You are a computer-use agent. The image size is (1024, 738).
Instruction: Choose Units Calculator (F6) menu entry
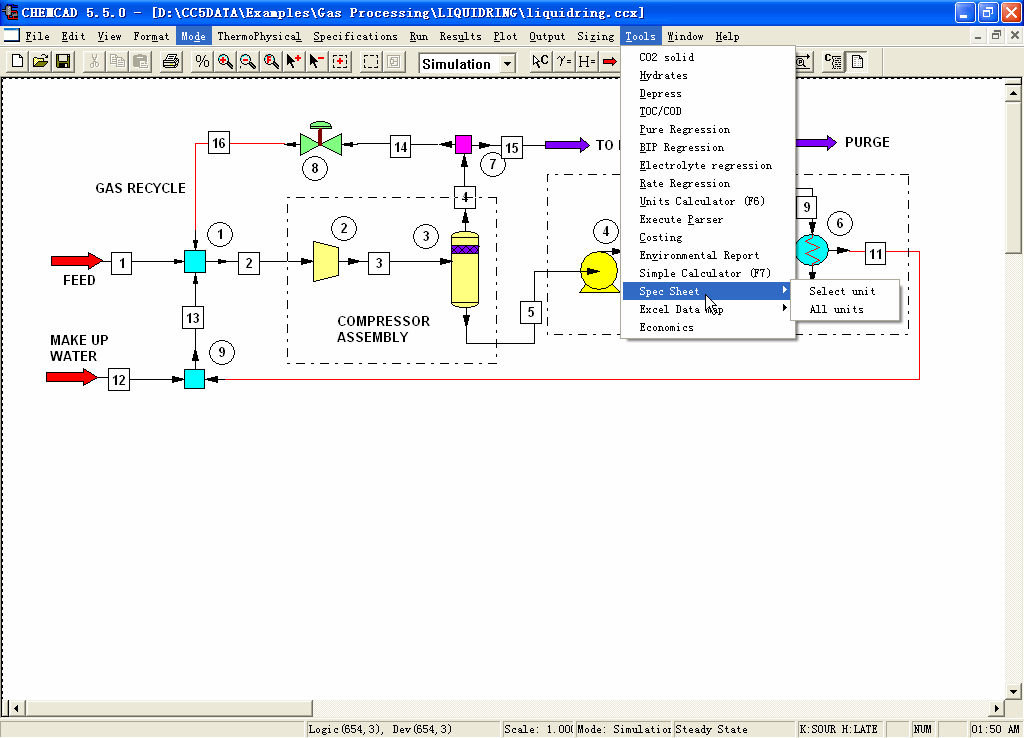pyautogui.click(x=707, y=201)
